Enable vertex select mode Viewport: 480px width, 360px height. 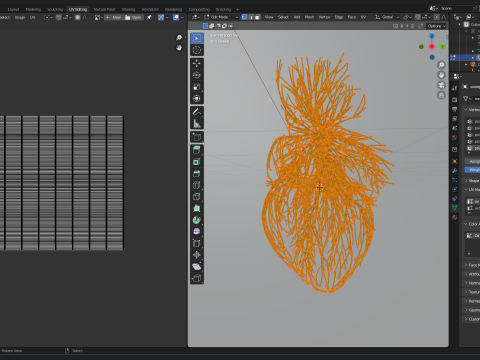244,17
